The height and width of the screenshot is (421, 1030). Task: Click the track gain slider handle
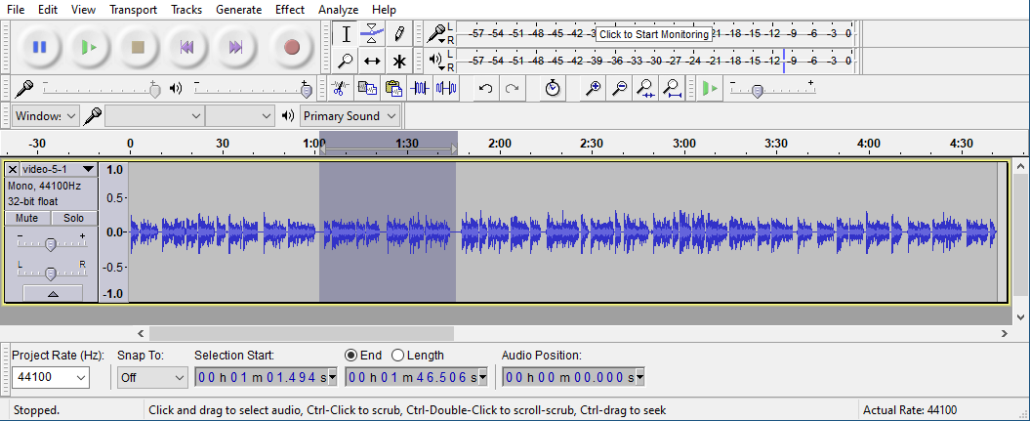pyautogui.click(x=51, y=244)
